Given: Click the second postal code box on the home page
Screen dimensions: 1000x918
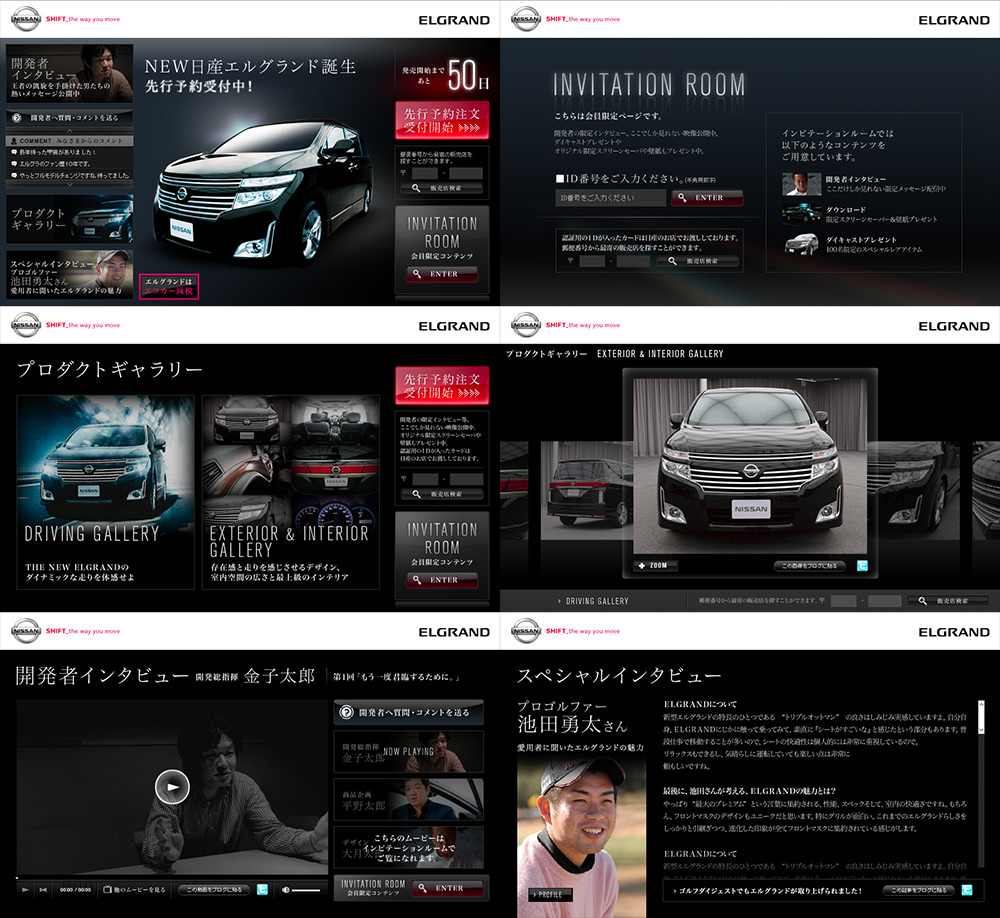Looking at the screenshot, I should (466, 173).
